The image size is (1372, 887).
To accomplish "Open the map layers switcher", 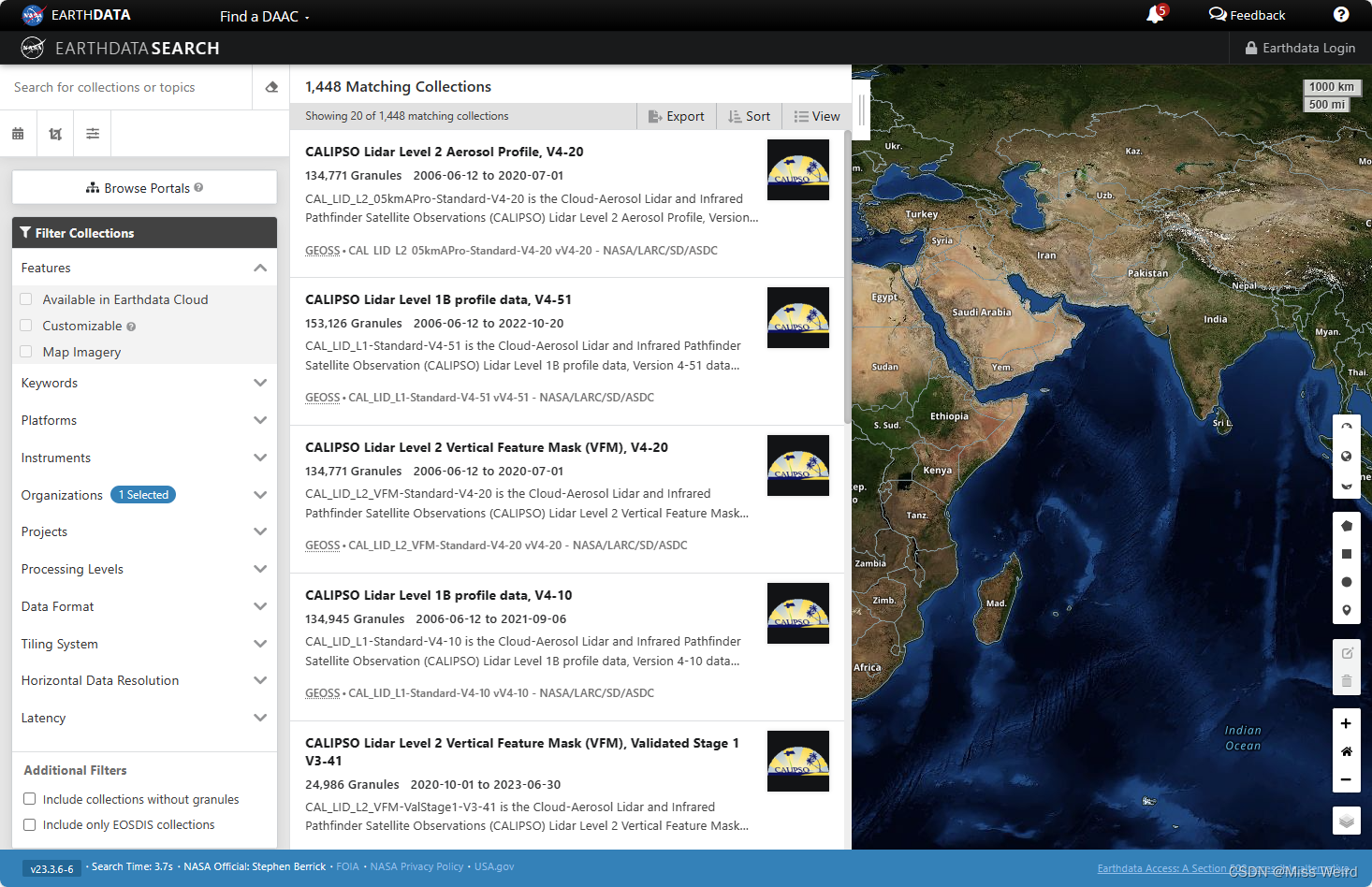I will coord(1346,821).
